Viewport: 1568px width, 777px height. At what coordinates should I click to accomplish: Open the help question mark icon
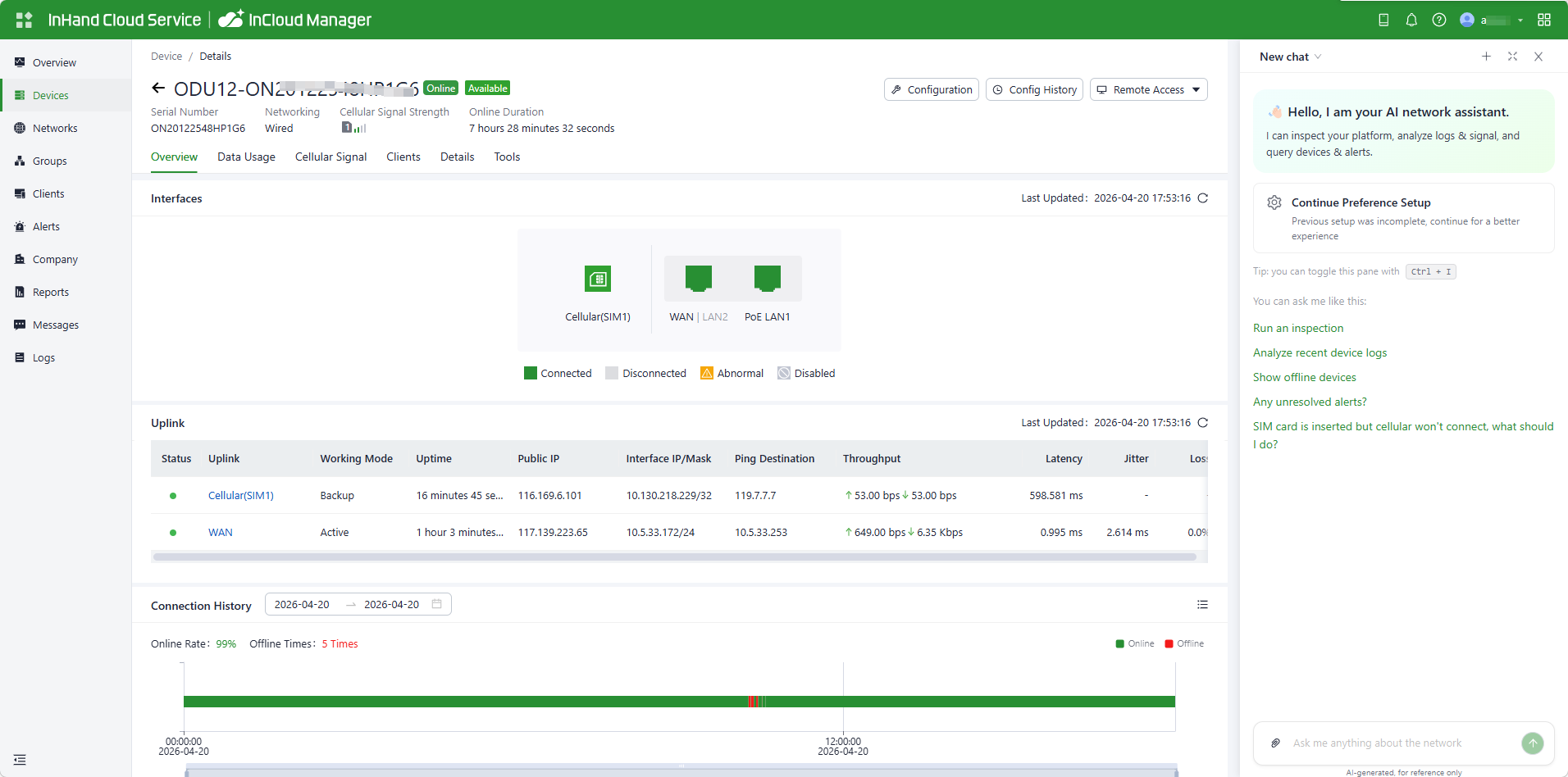pos(1439,20)
